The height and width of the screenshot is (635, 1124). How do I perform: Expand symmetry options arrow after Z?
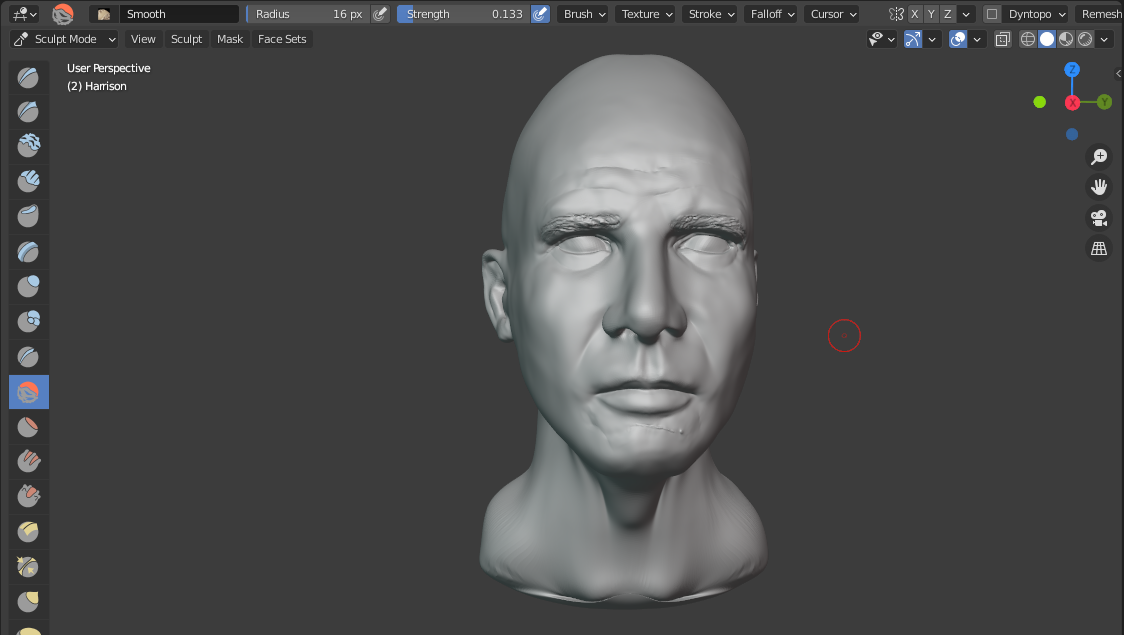tap(966, 14)
